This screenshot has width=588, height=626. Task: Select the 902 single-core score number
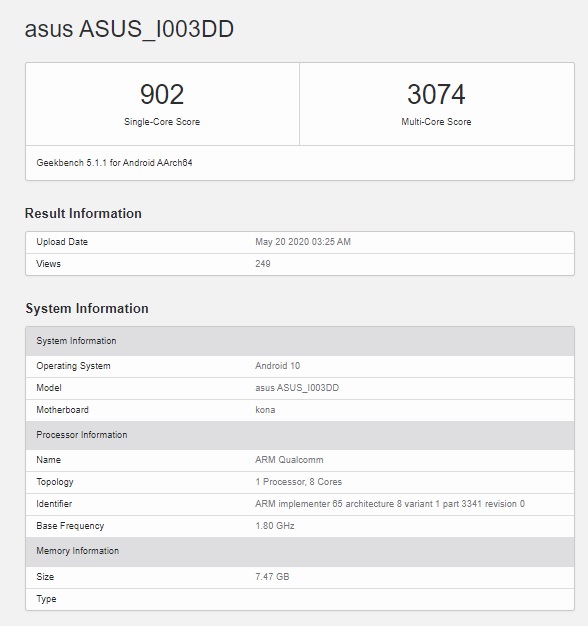(162, 95)
